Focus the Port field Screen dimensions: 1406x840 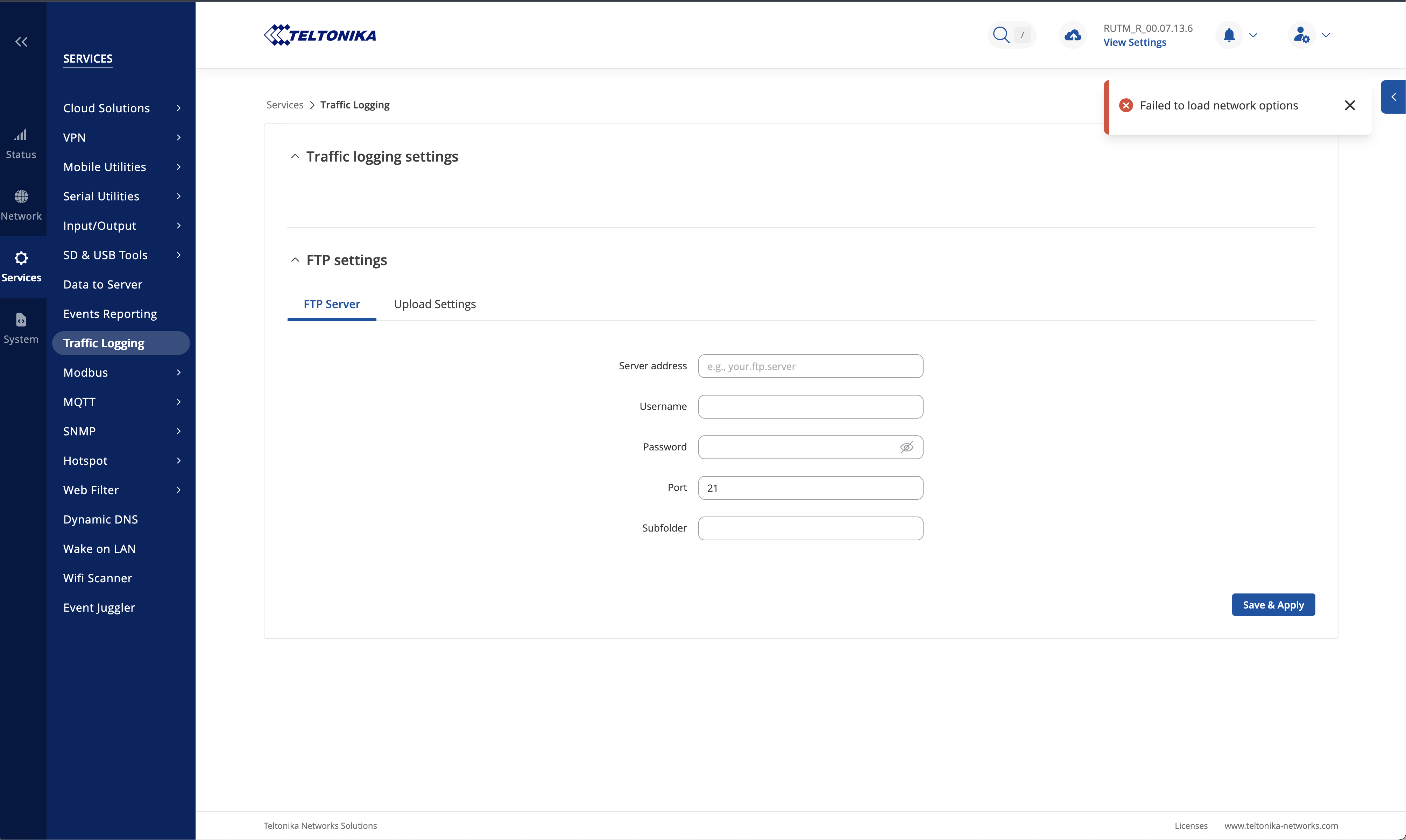pyautogui.click(x=811, y=488)
